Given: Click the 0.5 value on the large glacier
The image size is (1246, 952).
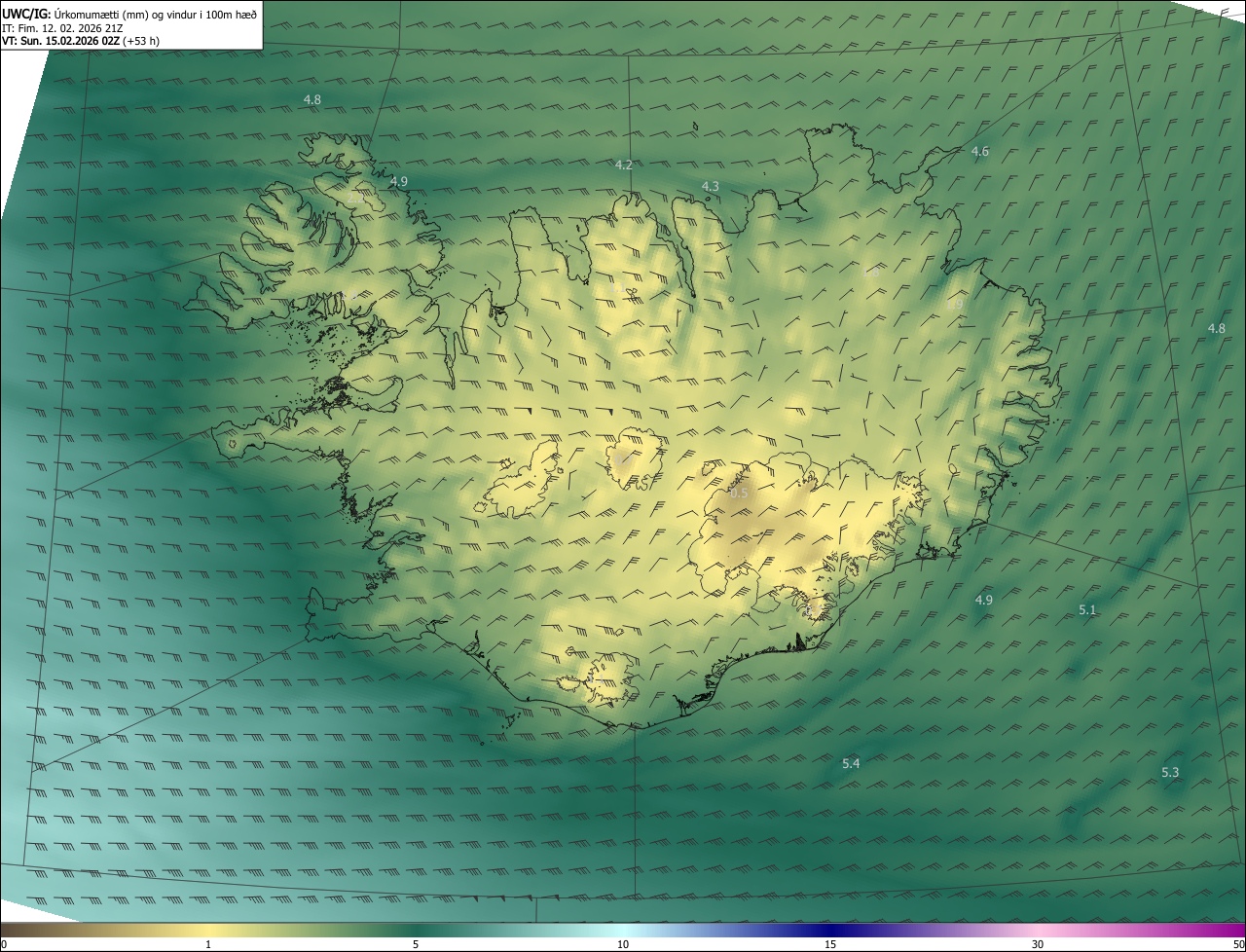Looking at the screenshot, I should point(739,494).
